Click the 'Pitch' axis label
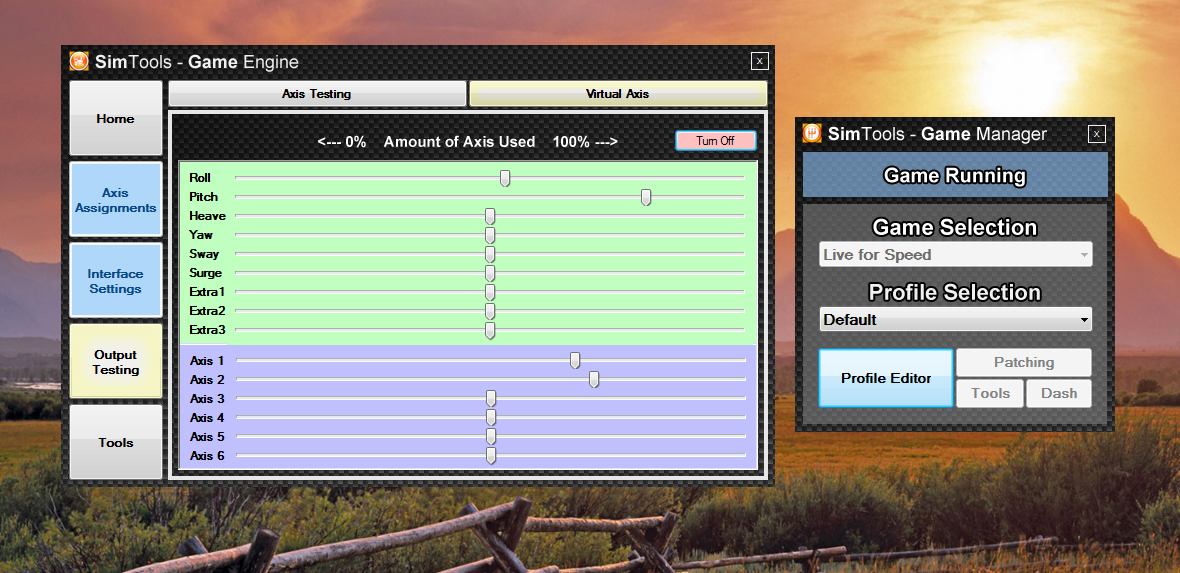Image resolution: width=1180 pixels, height=573 pixels. 204,197
